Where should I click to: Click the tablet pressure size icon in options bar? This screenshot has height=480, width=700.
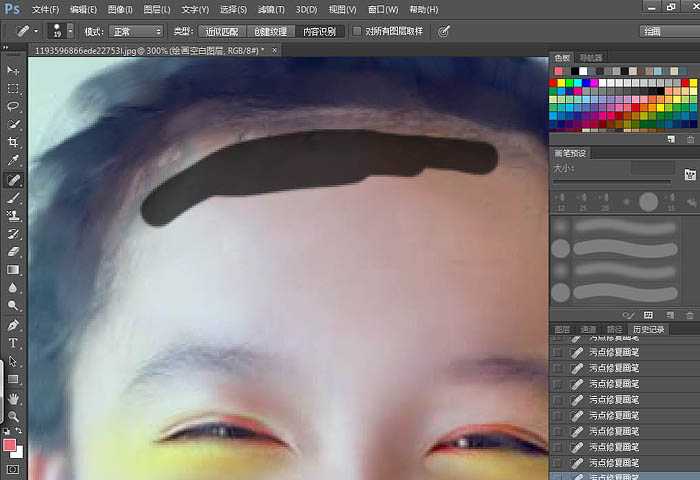(x=443, y=31)
